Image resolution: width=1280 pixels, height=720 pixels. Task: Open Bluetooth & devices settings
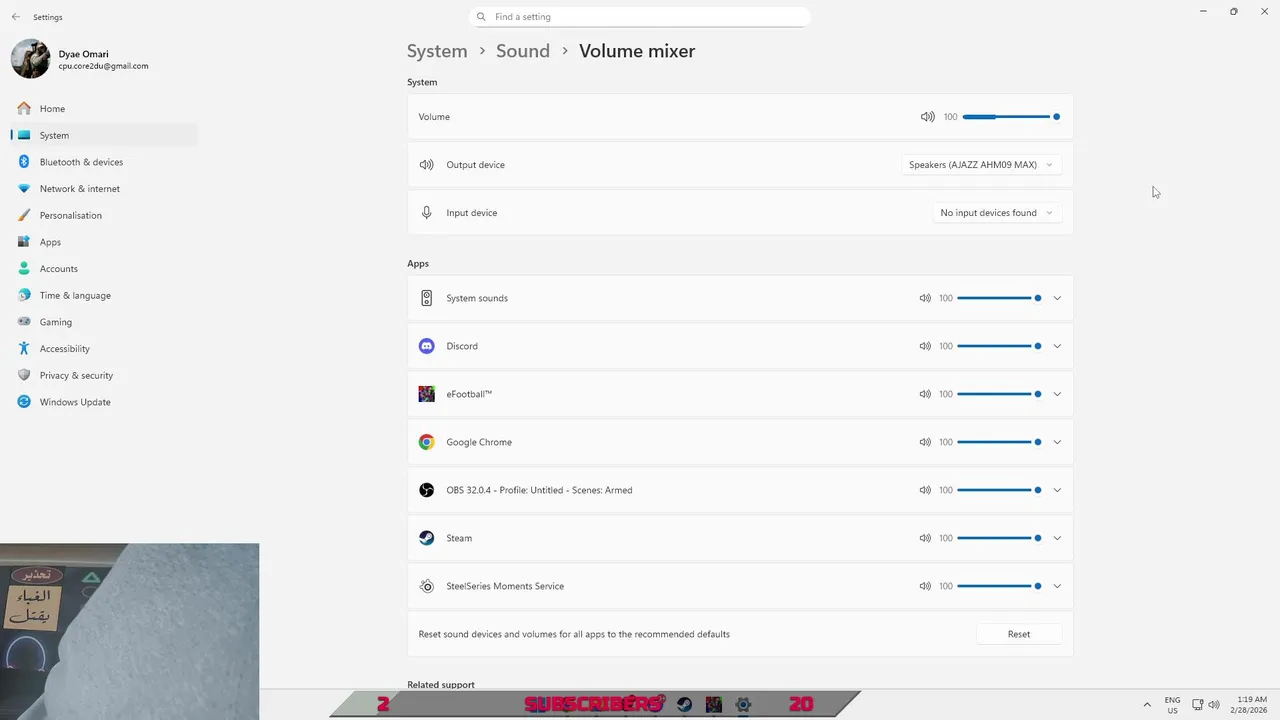click(x=81, y=162)
